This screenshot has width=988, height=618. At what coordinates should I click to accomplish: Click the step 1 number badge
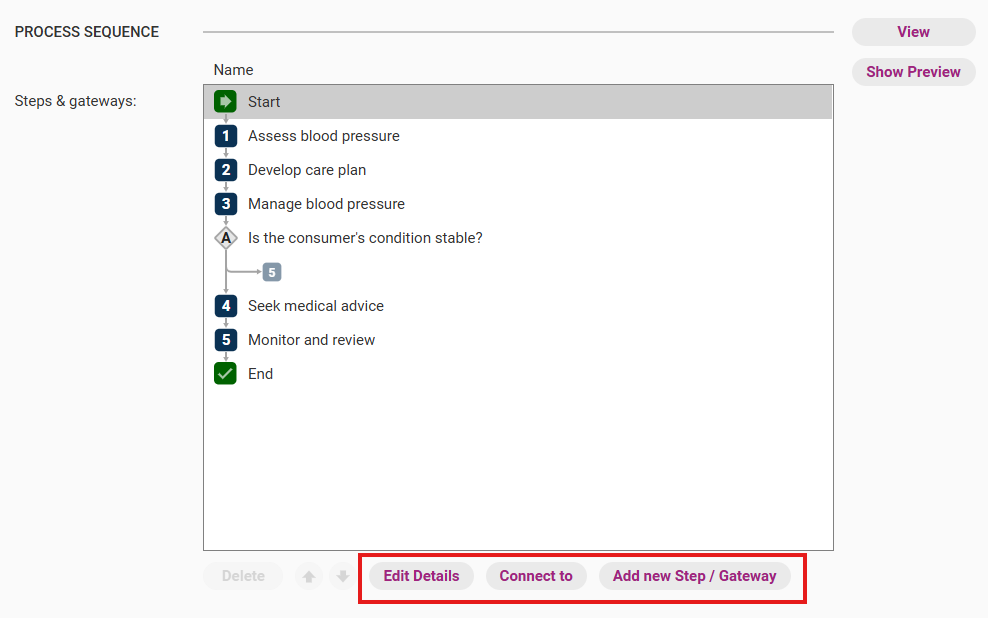(x=226, y=136)
